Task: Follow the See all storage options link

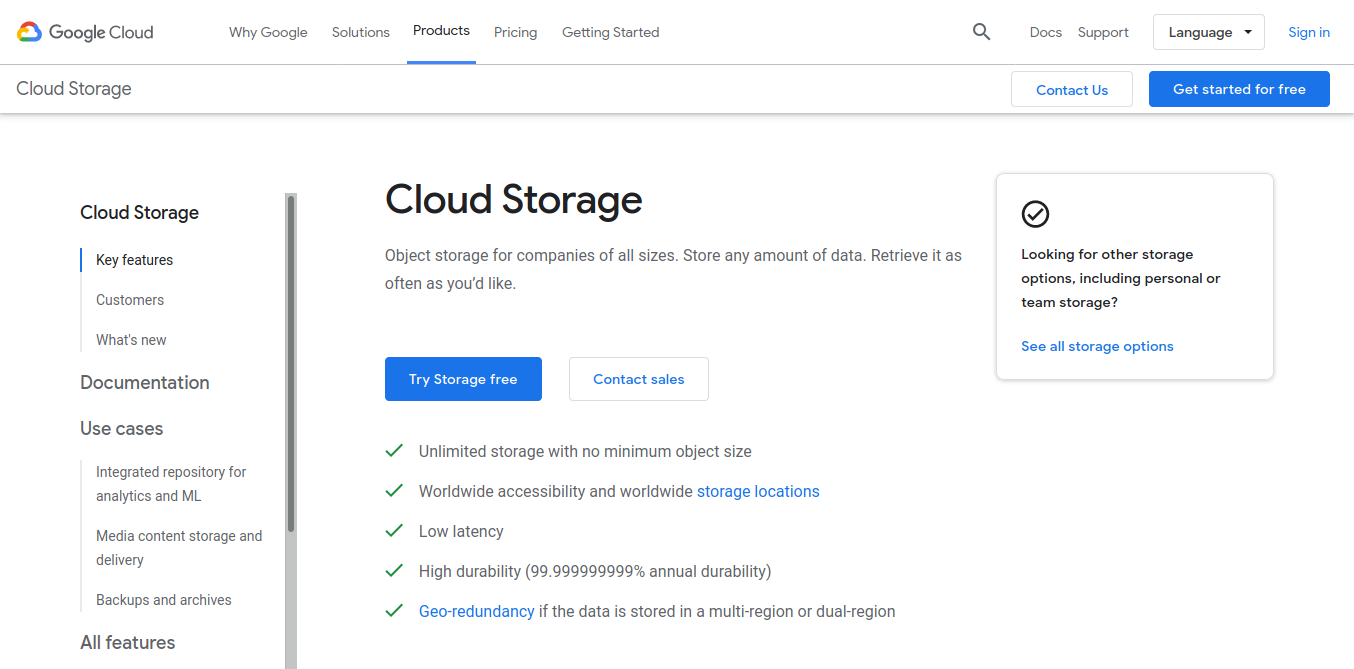Action: [x=1097, y=346]
